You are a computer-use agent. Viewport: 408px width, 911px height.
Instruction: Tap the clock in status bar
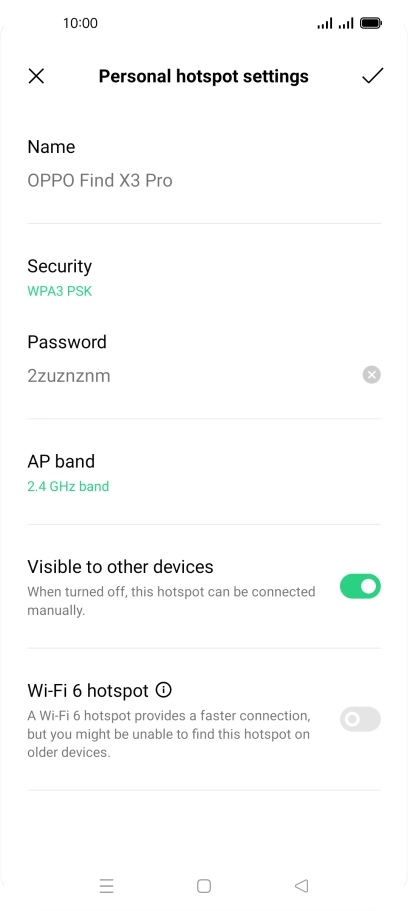point(80,23)
